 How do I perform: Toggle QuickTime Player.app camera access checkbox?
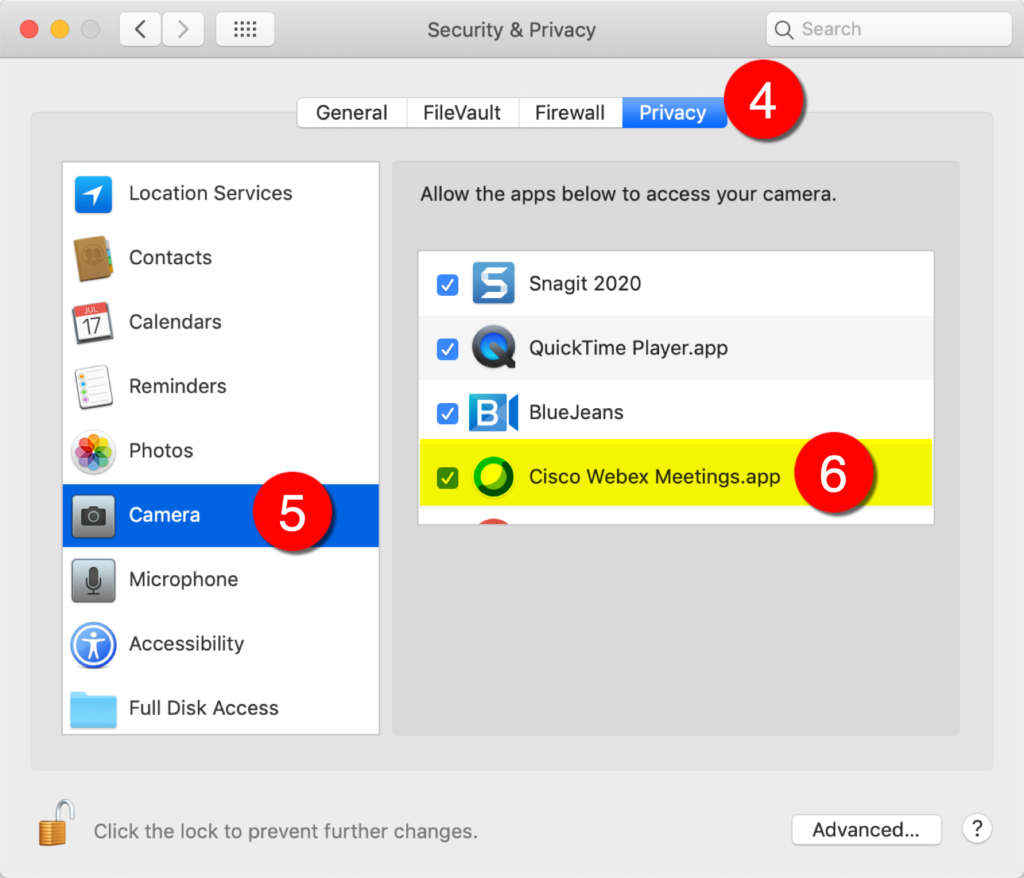(x=448, y=349)
